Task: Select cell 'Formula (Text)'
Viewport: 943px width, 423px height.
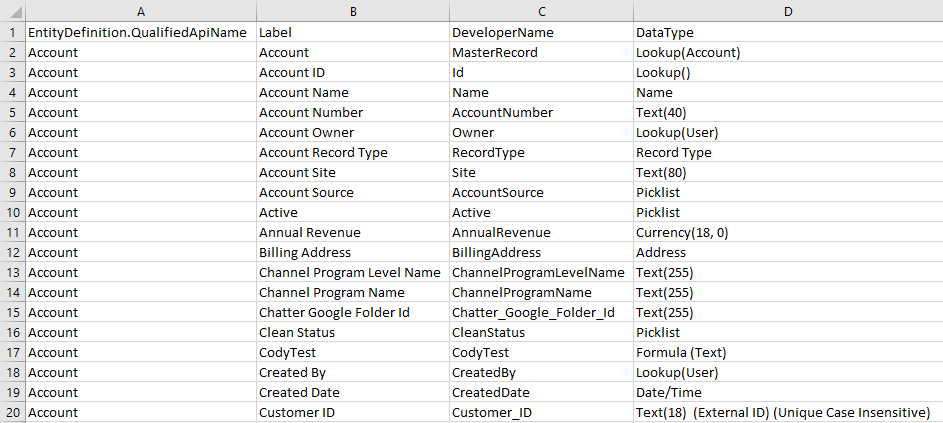Action: click(788, 353)
